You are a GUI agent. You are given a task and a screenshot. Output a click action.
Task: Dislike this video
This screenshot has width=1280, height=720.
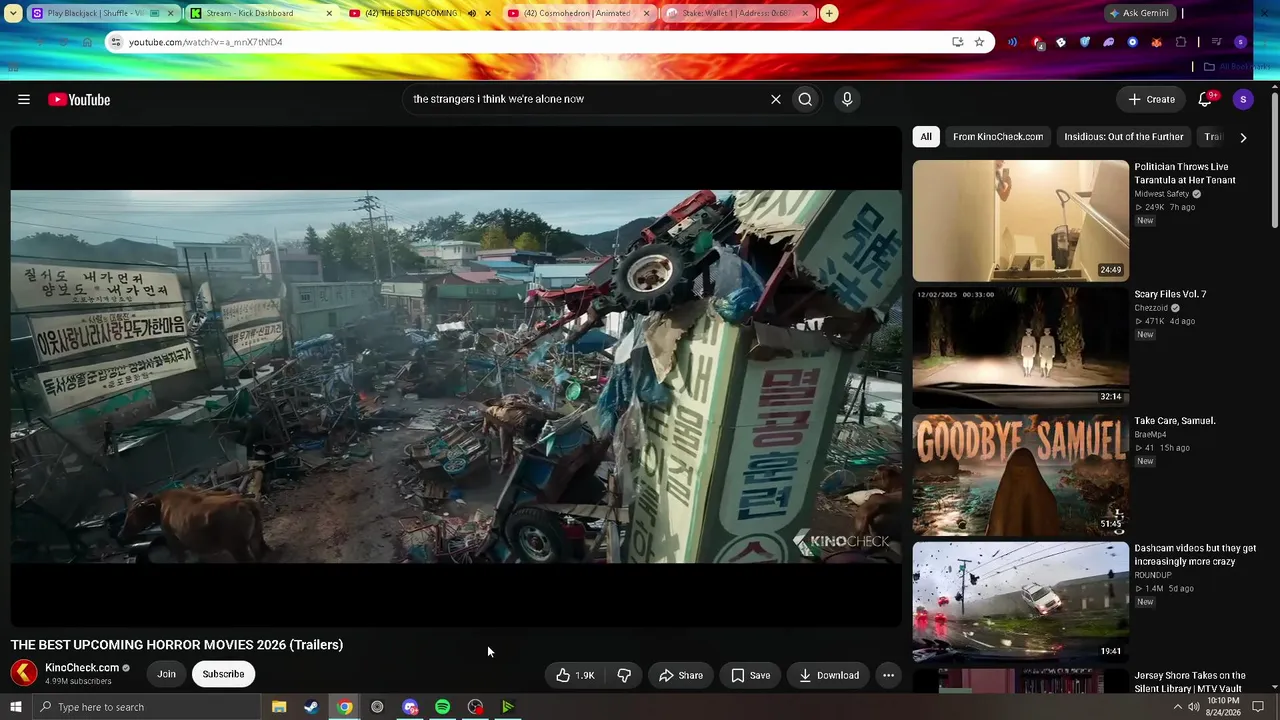coord(624,675)
